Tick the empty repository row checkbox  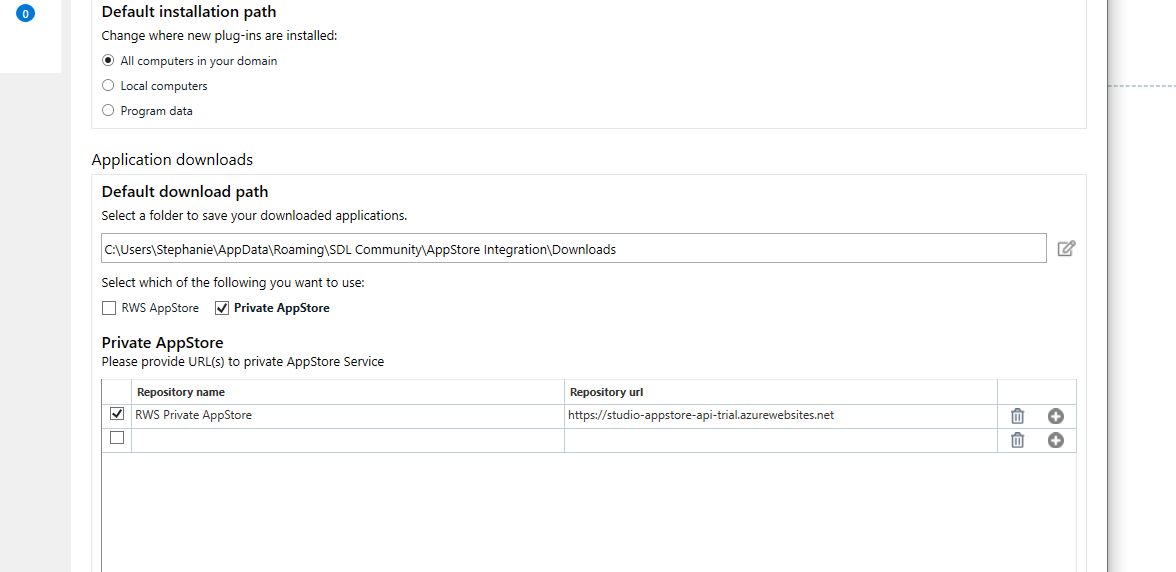pyautogui.click(x=117, y=438)
